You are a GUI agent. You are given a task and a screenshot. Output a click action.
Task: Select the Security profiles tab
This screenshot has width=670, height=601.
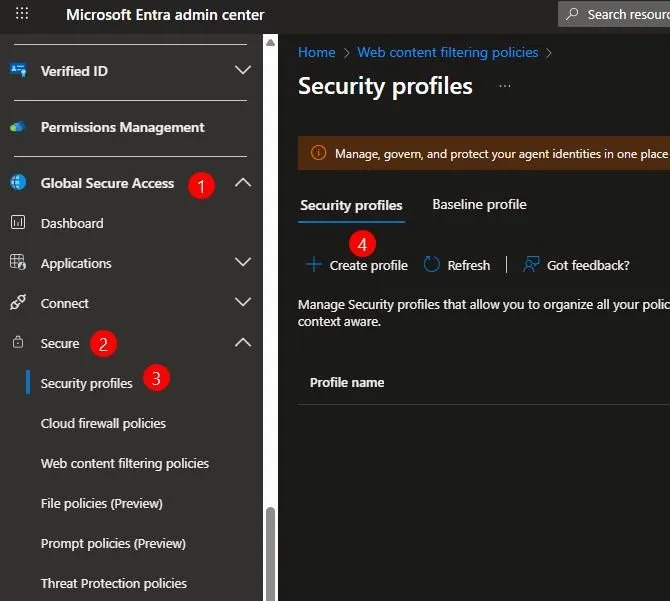coord(351,205)
